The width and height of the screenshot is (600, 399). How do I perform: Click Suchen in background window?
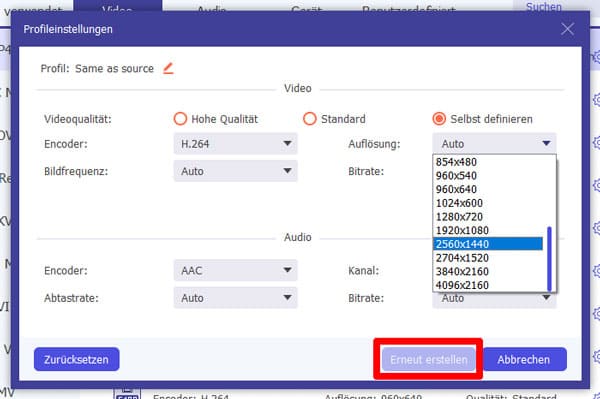543,7
